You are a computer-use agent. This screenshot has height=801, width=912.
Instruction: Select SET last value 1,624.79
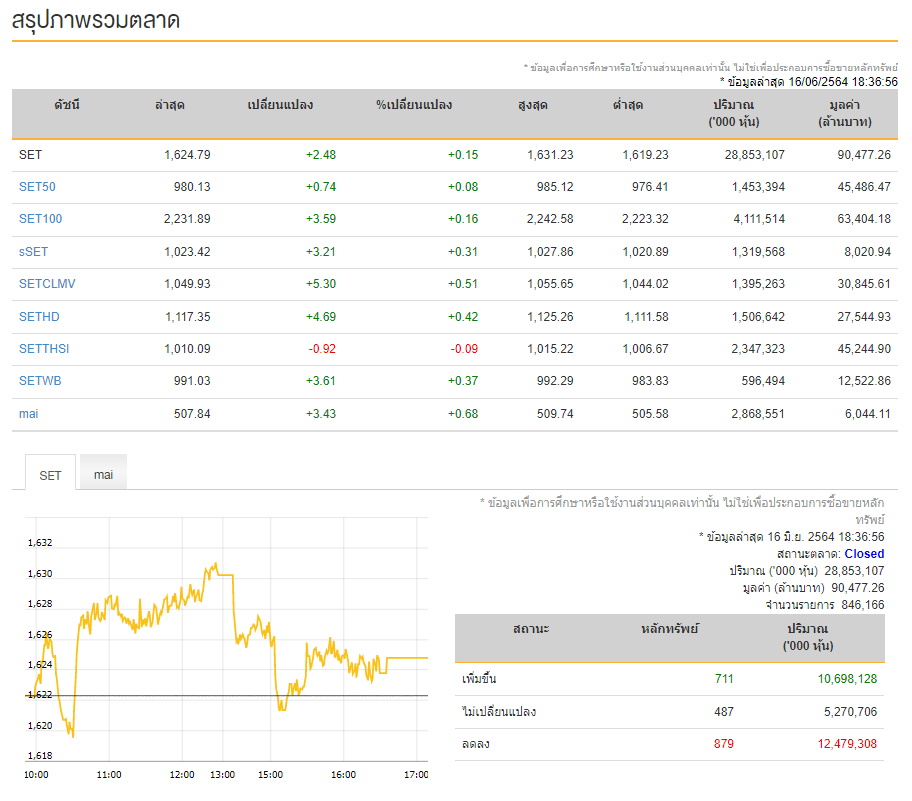[187, 155]
